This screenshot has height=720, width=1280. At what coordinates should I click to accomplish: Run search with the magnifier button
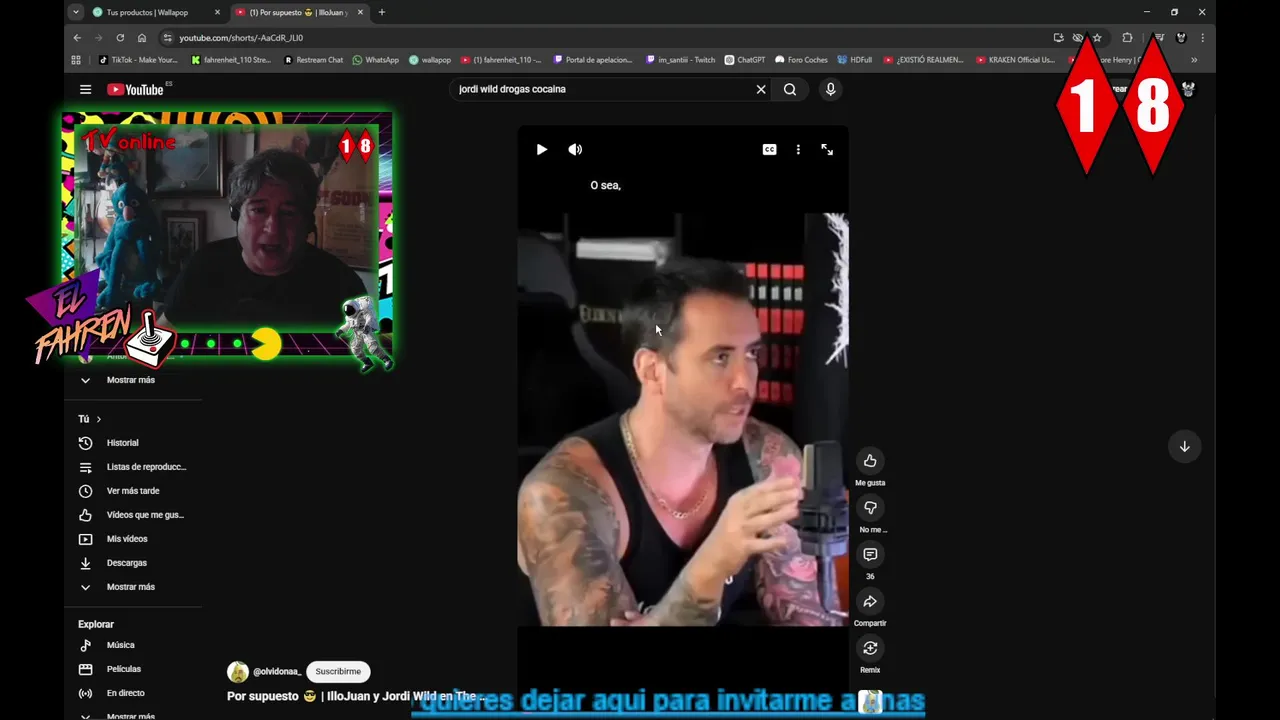click(x=790, y=89)
